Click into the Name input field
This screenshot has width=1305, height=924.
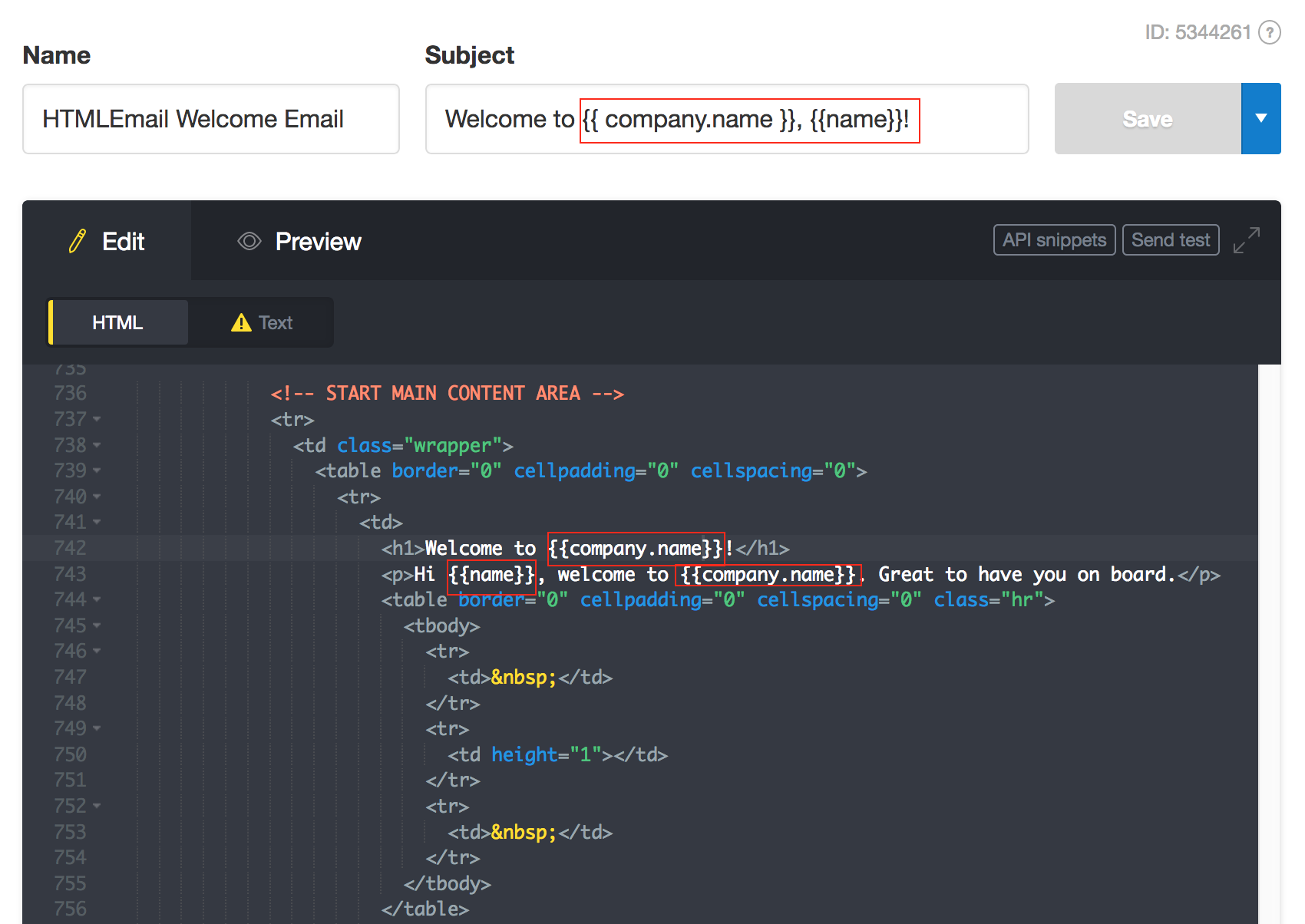211,119
